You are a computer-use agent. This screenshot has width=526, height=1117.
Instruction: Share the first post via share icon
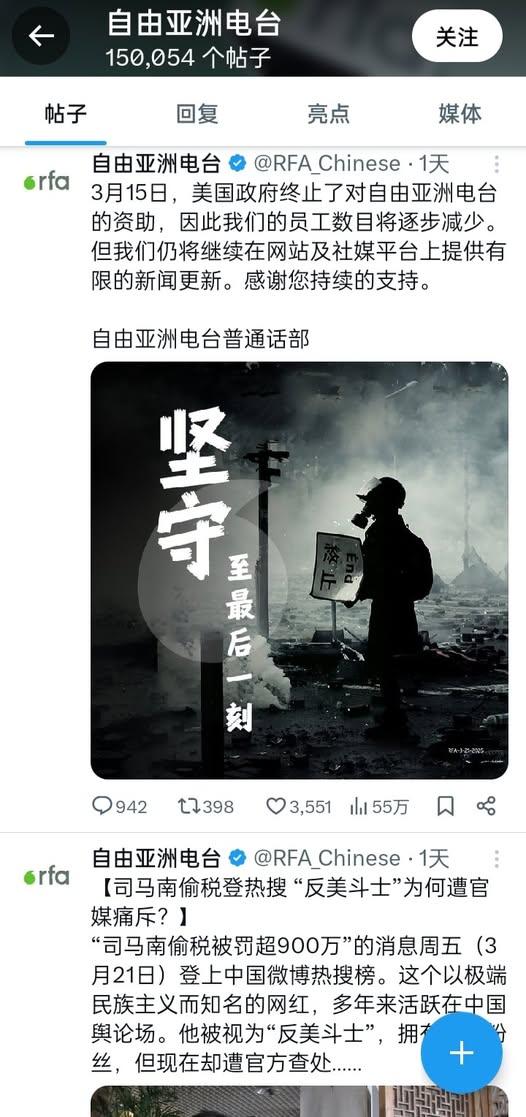pos(486,806)
